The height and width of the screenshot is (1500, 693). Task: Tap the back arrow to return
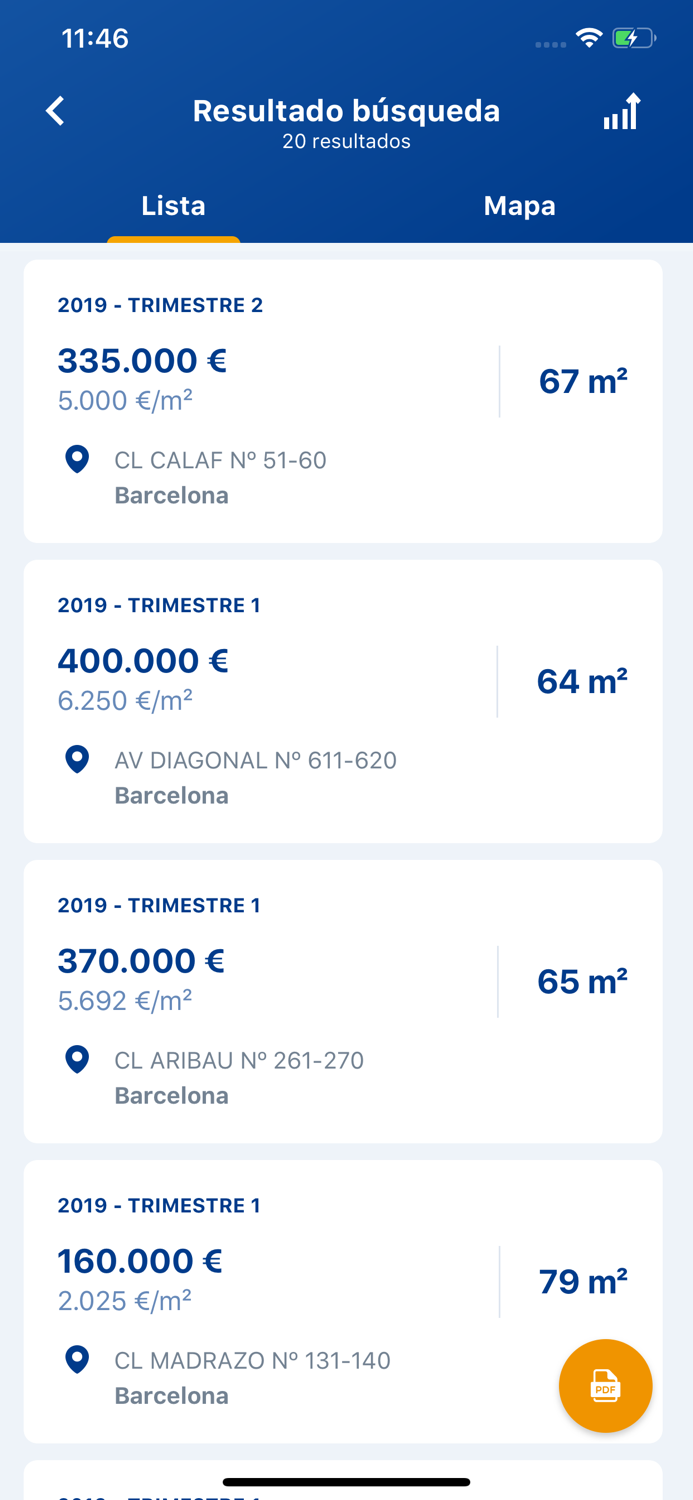[x=55, y=111]
